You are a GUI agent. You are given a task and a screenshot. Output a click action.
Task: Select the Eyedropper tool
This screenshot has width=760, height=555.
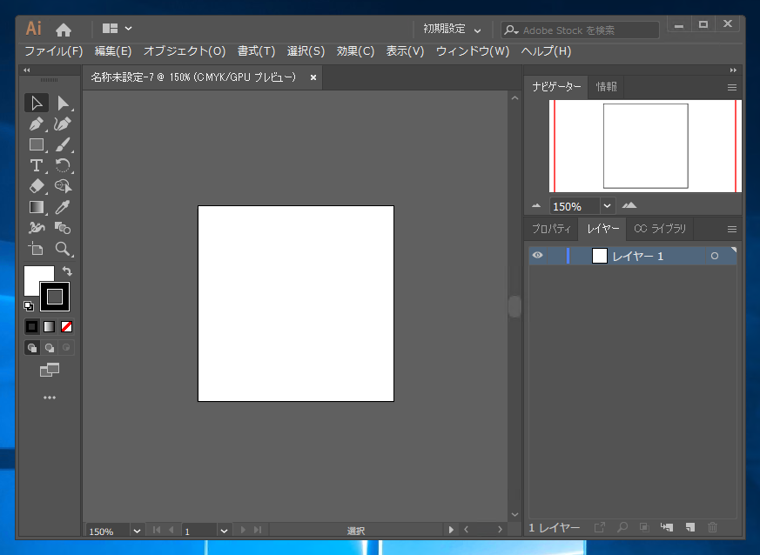coord(63,207)
